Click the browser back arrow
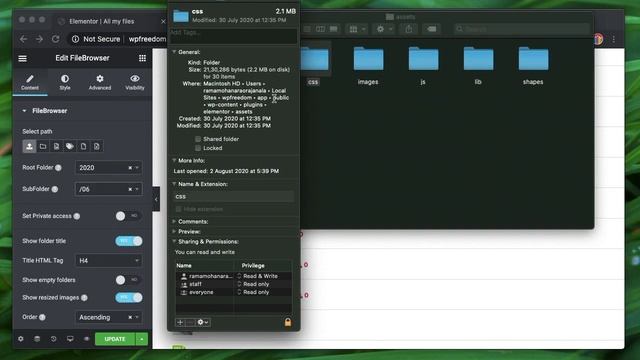Viewport: 640px width, 360px height. click(x=23, y=39)
